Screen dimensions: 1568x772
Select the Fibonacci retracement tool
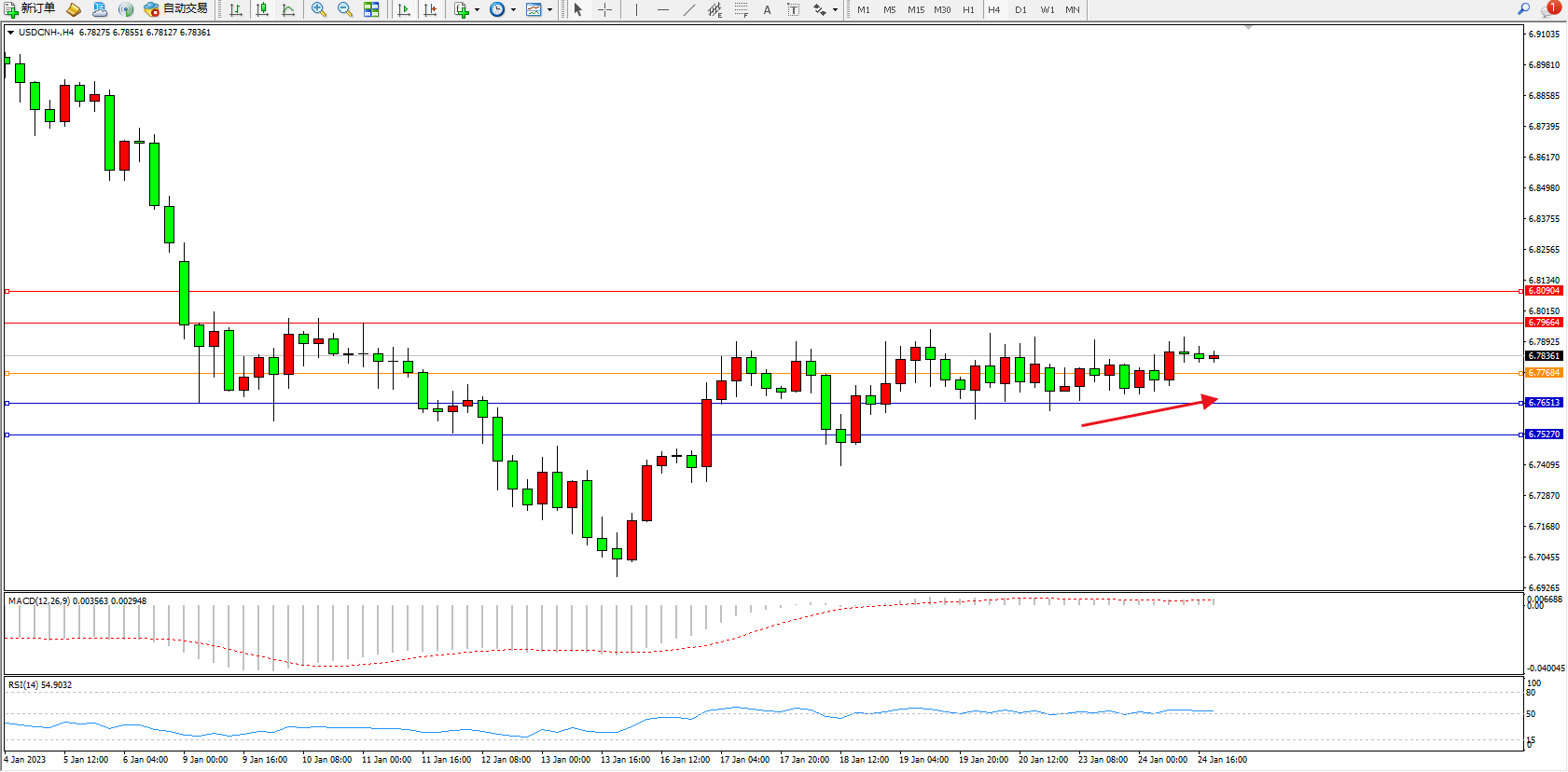point(741,9)
